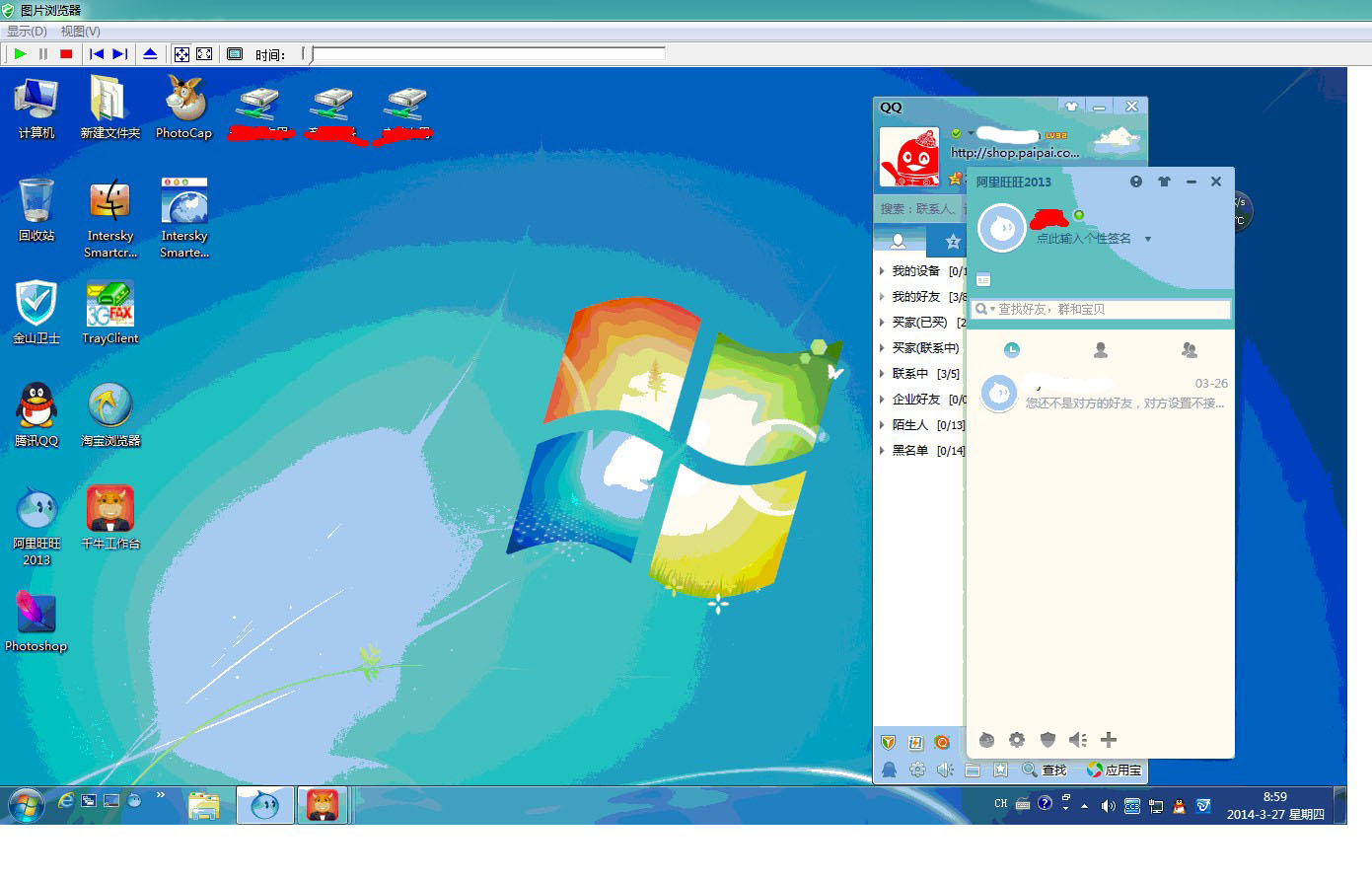Select the PhotoCap desktop shortcut
Viewport: 1372px width, 880px height.
point(183,109)
